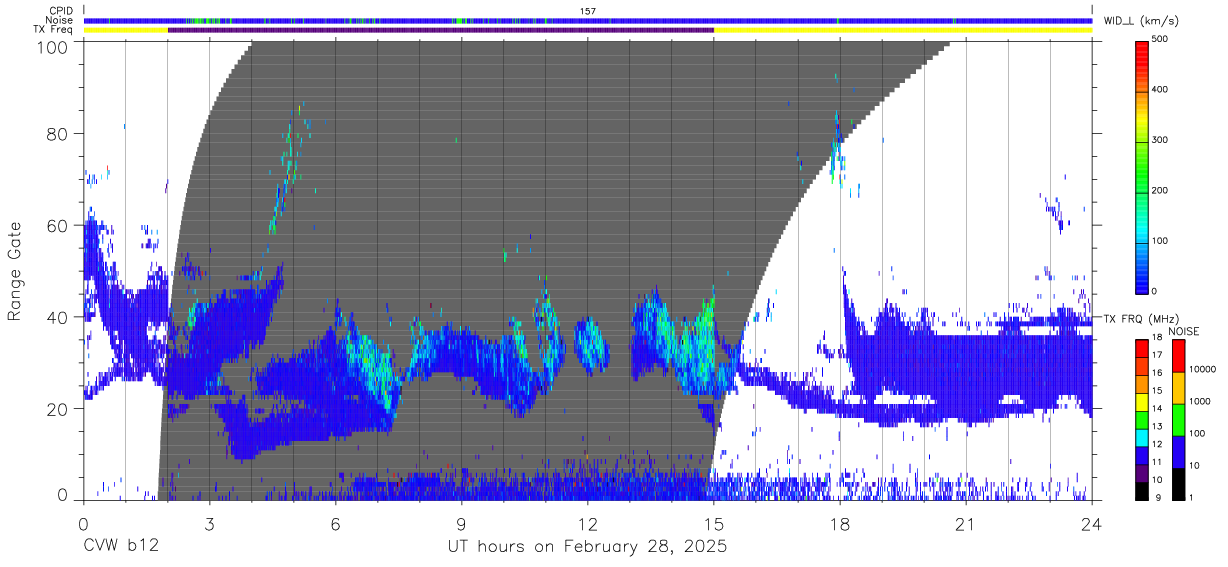Click the 100 label on width colorbar
1228x567 pixels.
1161,241
